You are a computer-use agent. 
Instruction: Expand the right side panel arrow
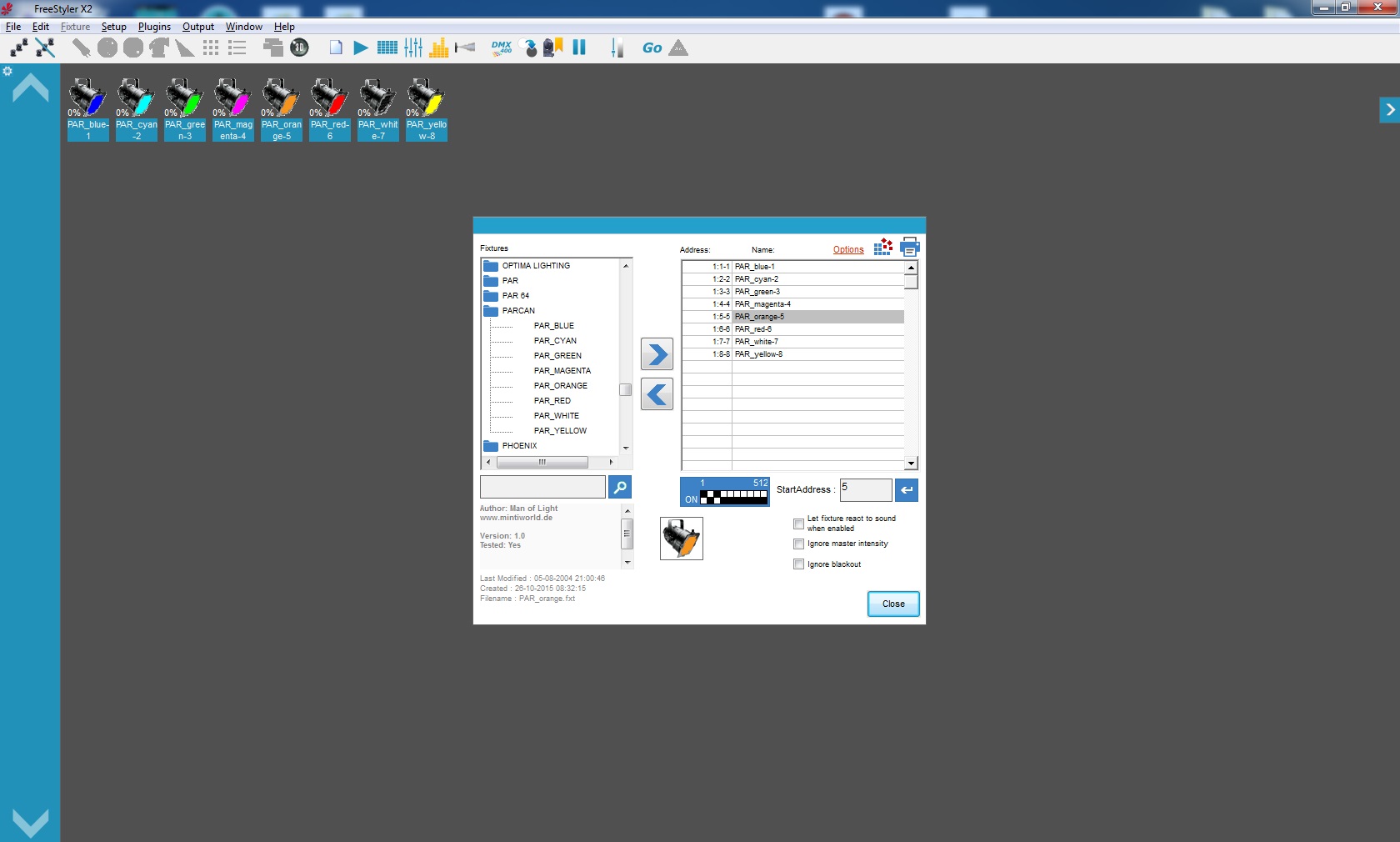click(x=1389, y=110)
